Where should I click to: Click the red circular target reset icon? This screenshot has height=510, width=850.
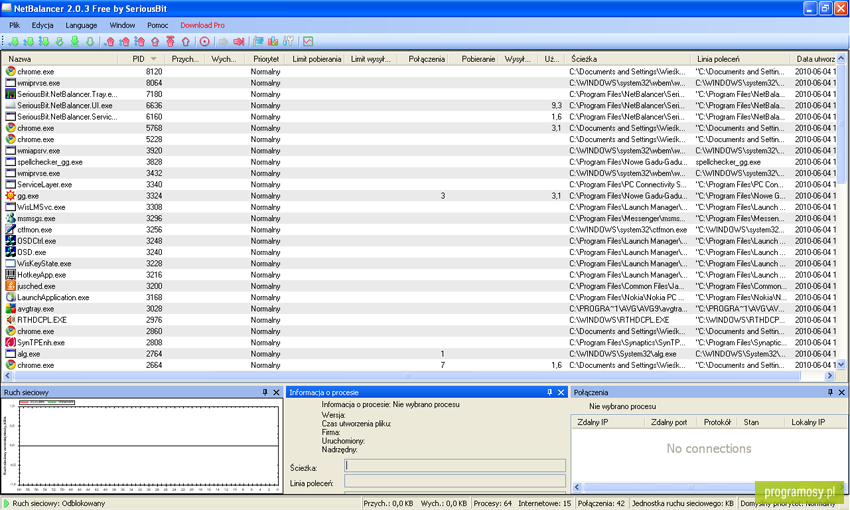(204, 41)
